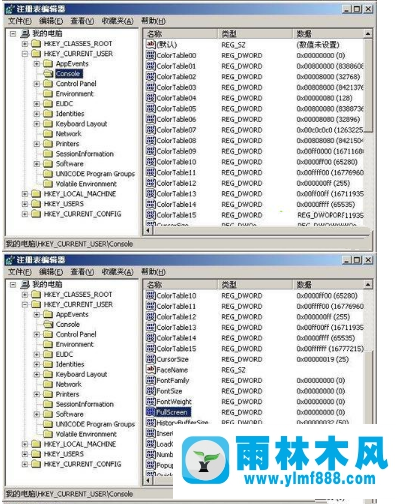Expand the Software key in bottom window
401x504 pixels.
[x=37, y=414]
